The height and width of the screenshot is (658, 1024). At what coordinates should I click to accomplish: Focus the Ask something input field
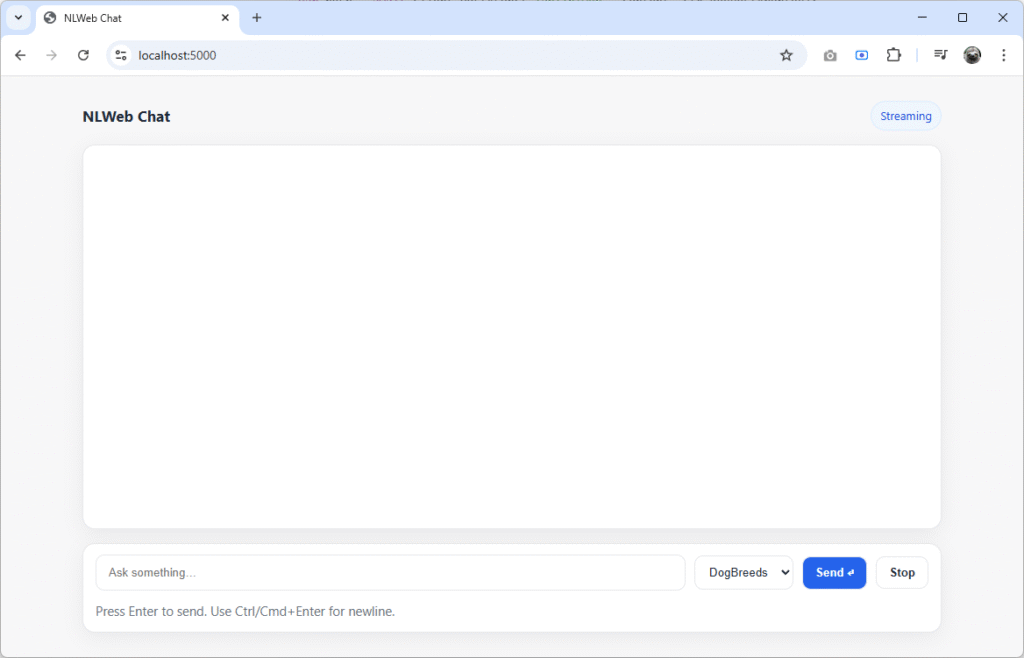[x=390, y=572]
